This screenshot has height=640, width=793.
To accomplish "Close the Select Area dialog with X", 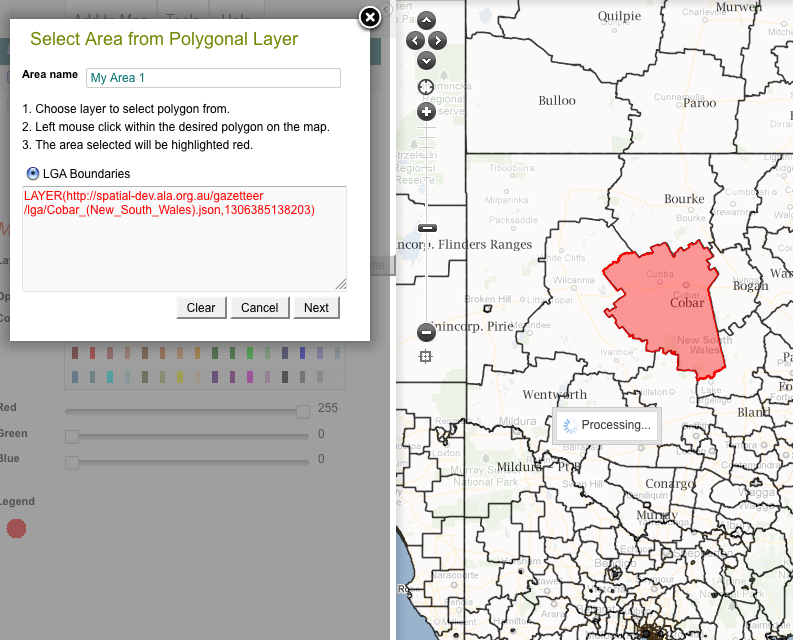I will point(370,17).
